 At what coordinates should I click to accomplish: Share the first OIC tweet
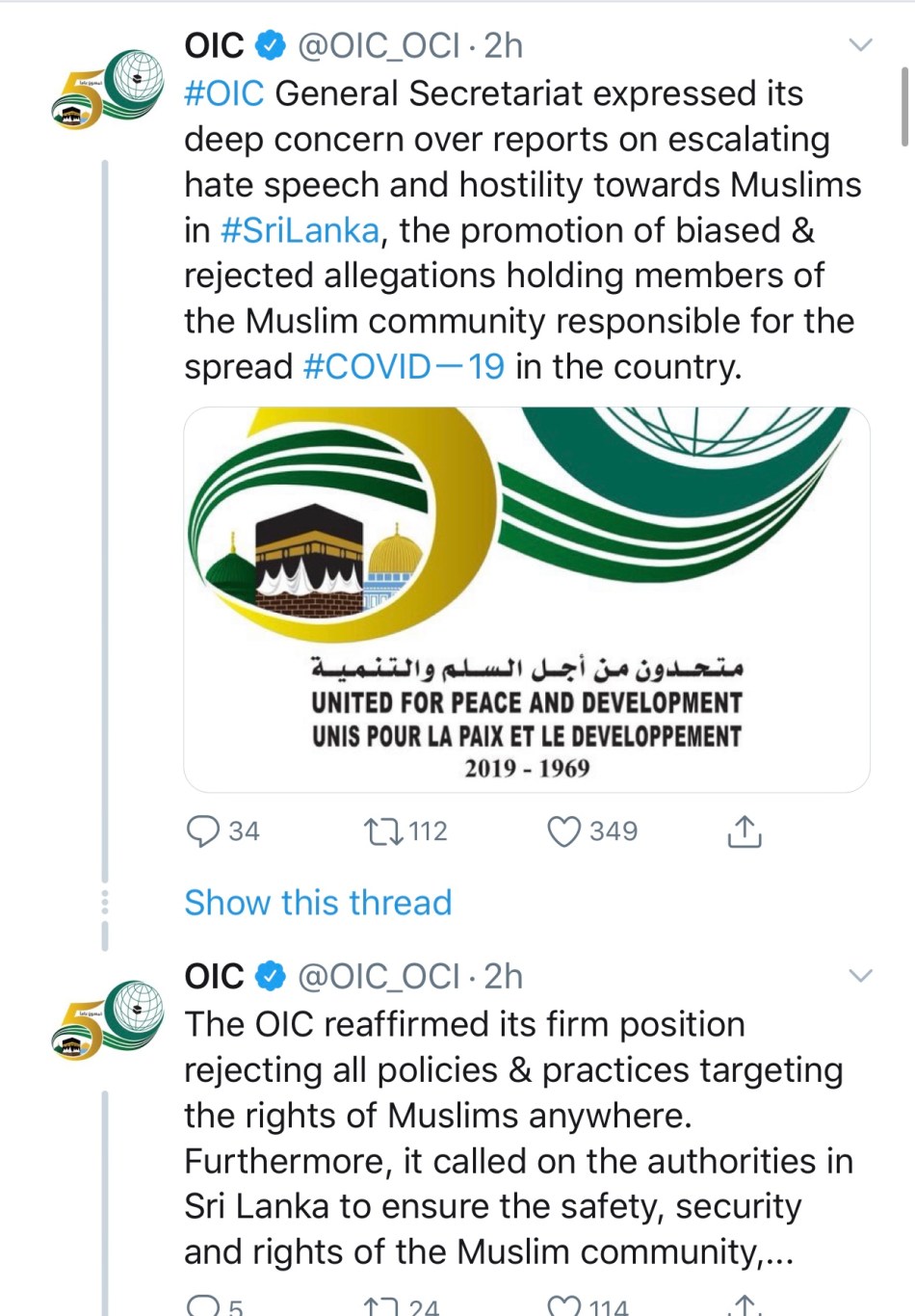tap(744, 830)
